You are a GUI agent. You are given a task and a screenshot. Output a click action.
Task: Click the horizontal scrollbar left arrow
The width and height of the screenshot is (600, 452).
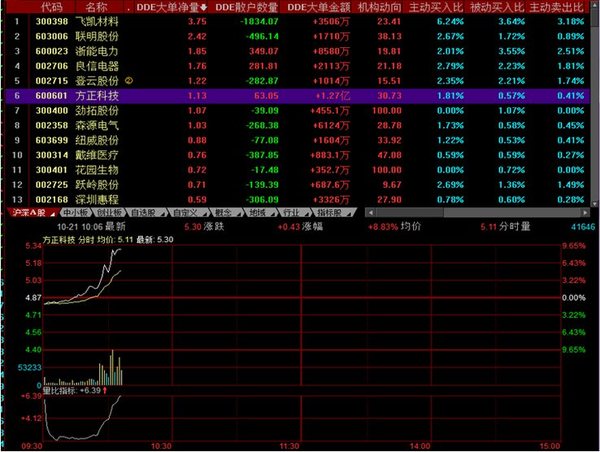370,212
